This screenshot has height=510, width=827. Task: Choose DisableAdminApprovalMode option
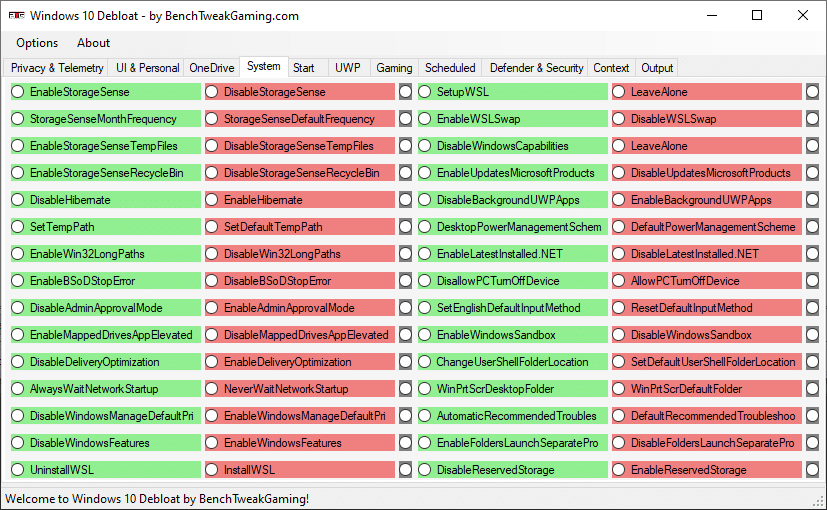[105, 307]
